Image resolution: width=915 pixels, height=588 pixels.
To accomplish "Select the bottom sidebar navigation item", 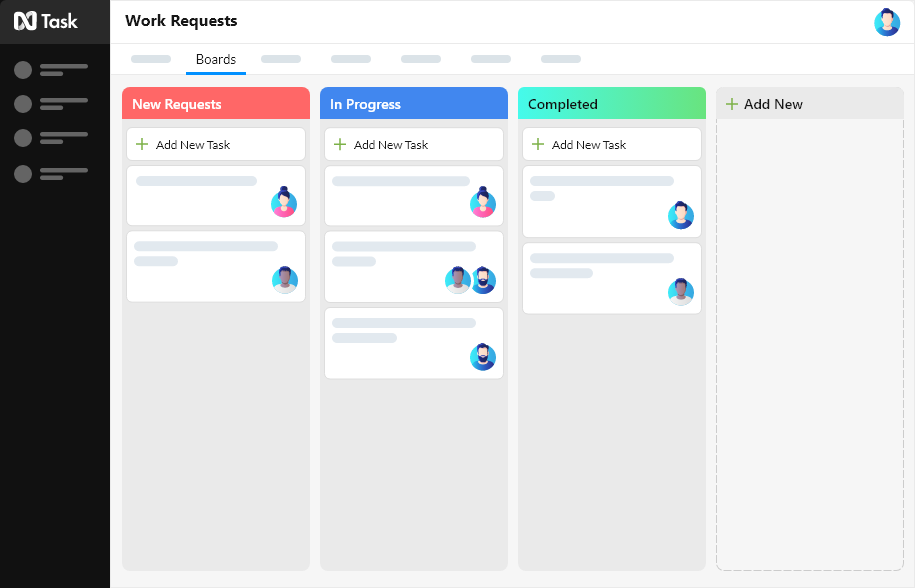I will (22, 174).
